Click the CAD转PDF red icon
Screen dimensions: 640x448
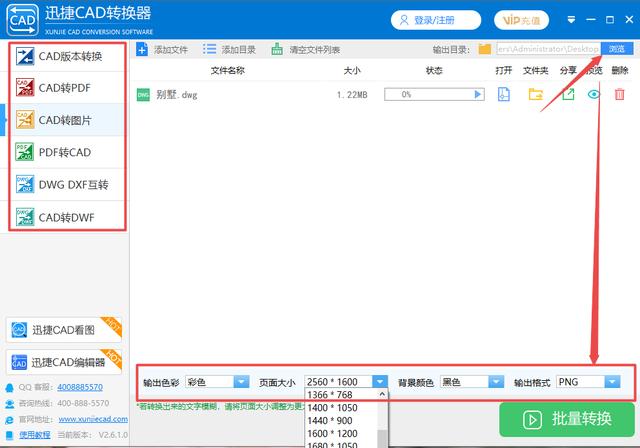click(25, 88)
